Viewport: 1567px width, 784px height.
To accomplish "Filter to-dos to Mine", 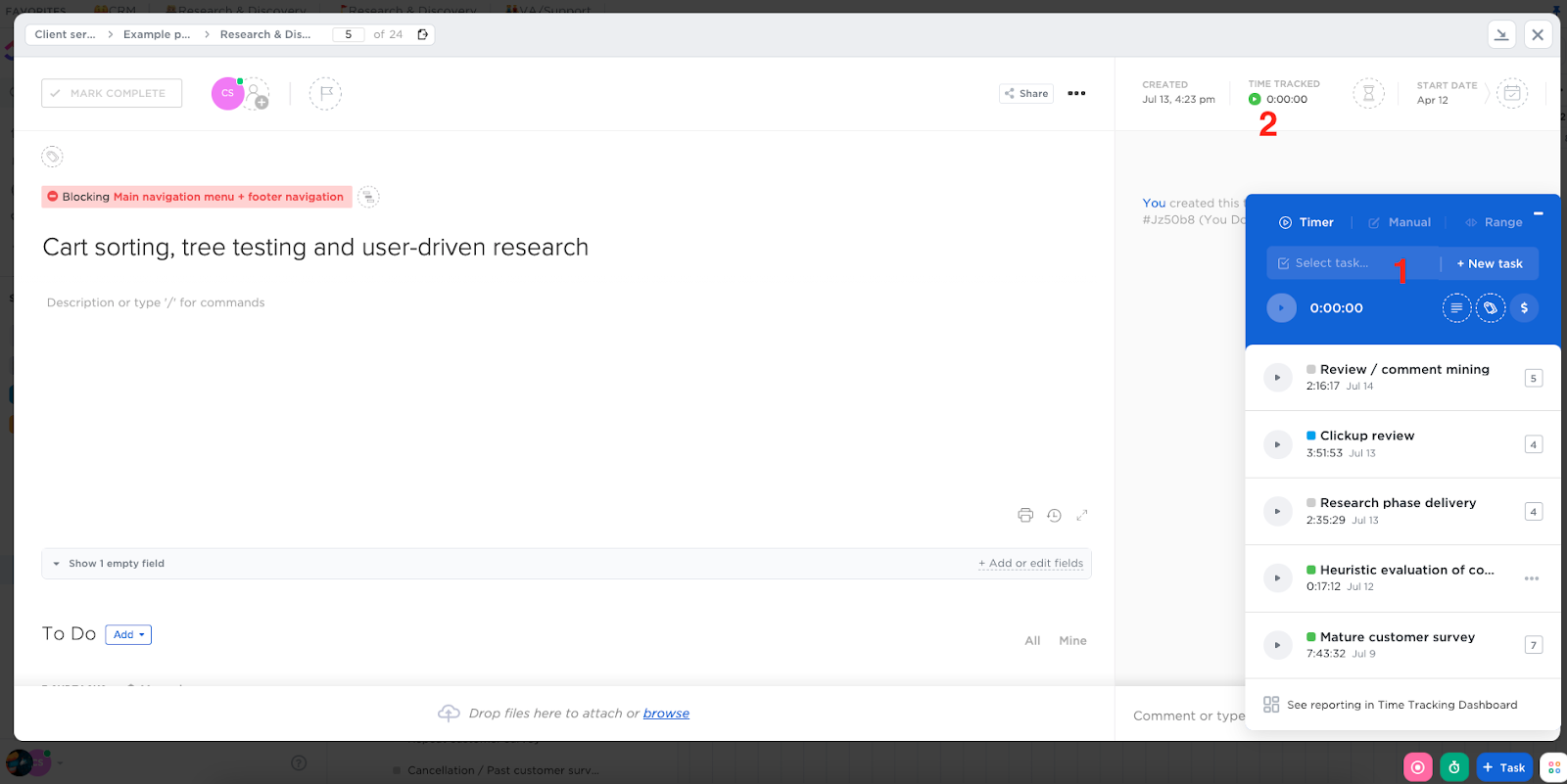I will coord(1072,641).
